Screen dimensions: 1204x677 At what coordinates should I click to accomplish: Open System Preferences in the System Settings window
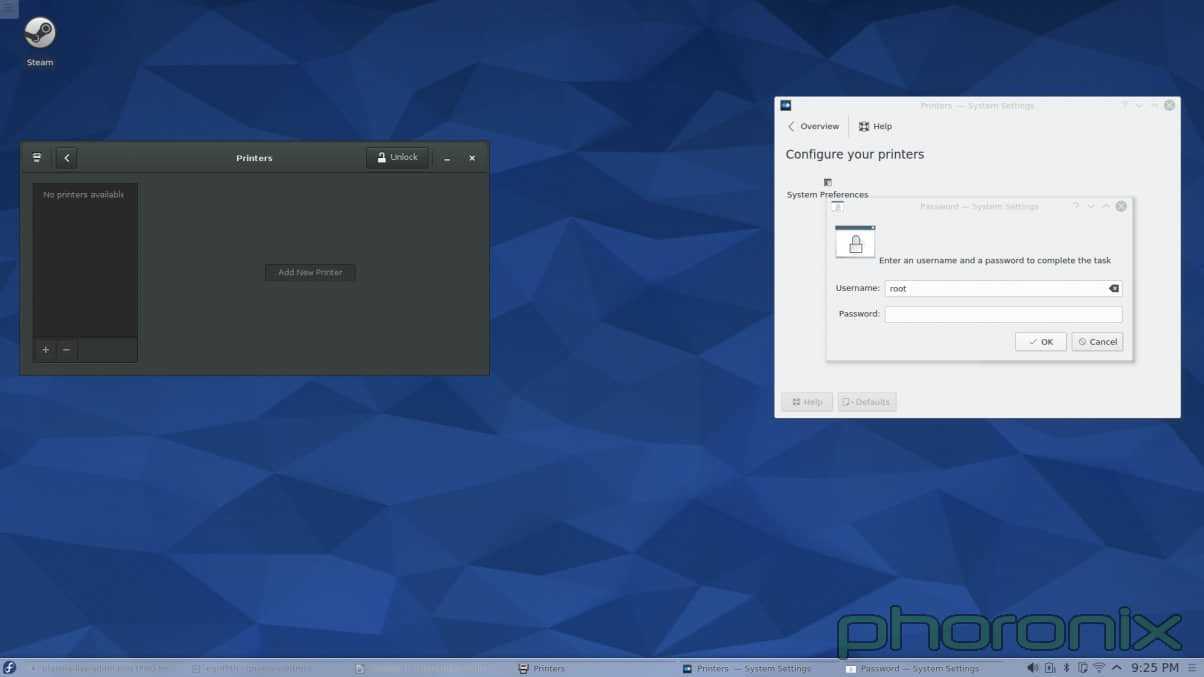click(x=827, y=188)
